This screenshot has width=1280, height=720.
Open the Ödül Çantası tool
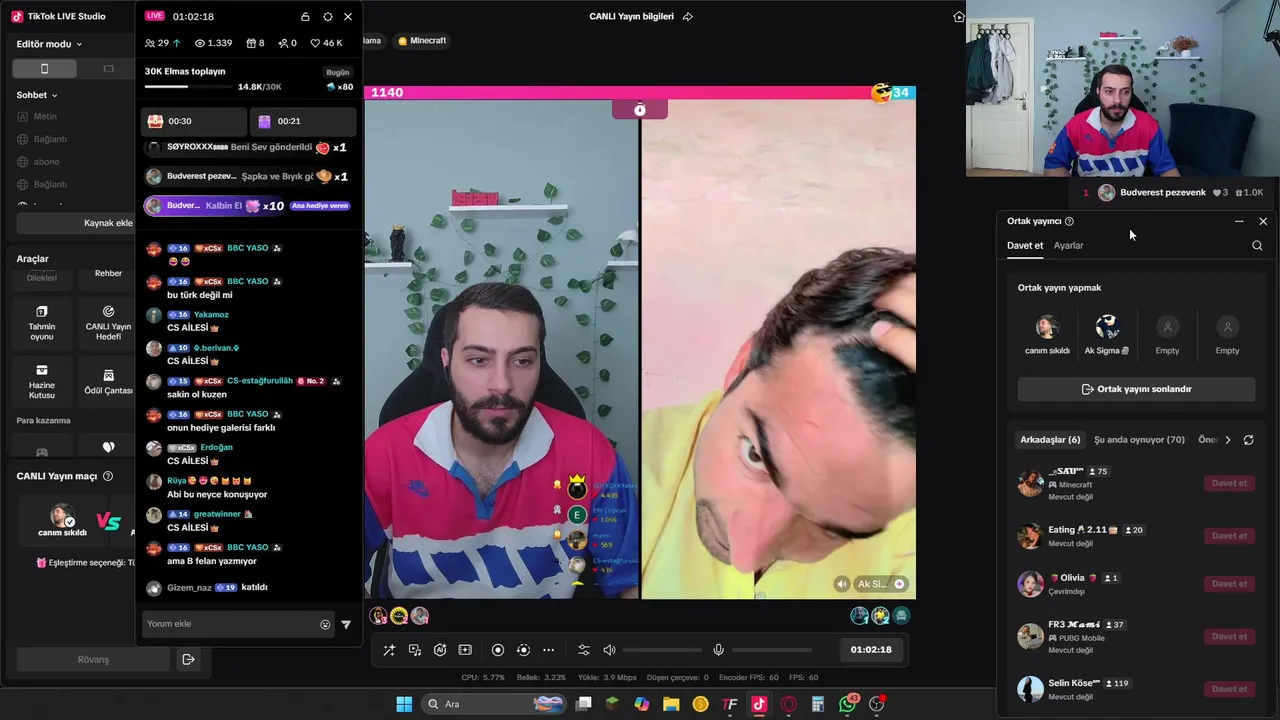(x=108, y=381)
